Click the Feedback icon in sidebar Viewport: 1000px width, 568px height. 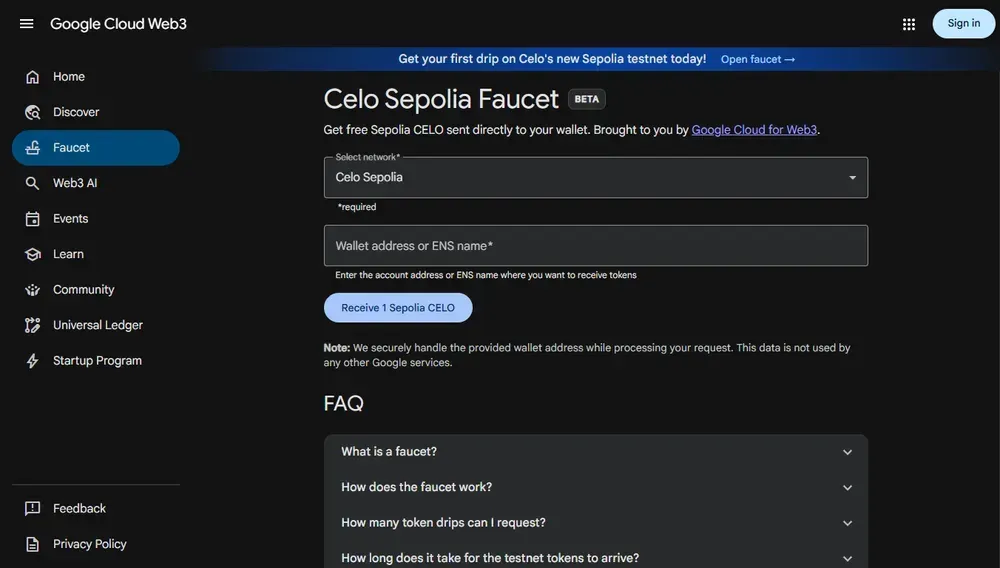pyautogui.click(x=33, y=509)
